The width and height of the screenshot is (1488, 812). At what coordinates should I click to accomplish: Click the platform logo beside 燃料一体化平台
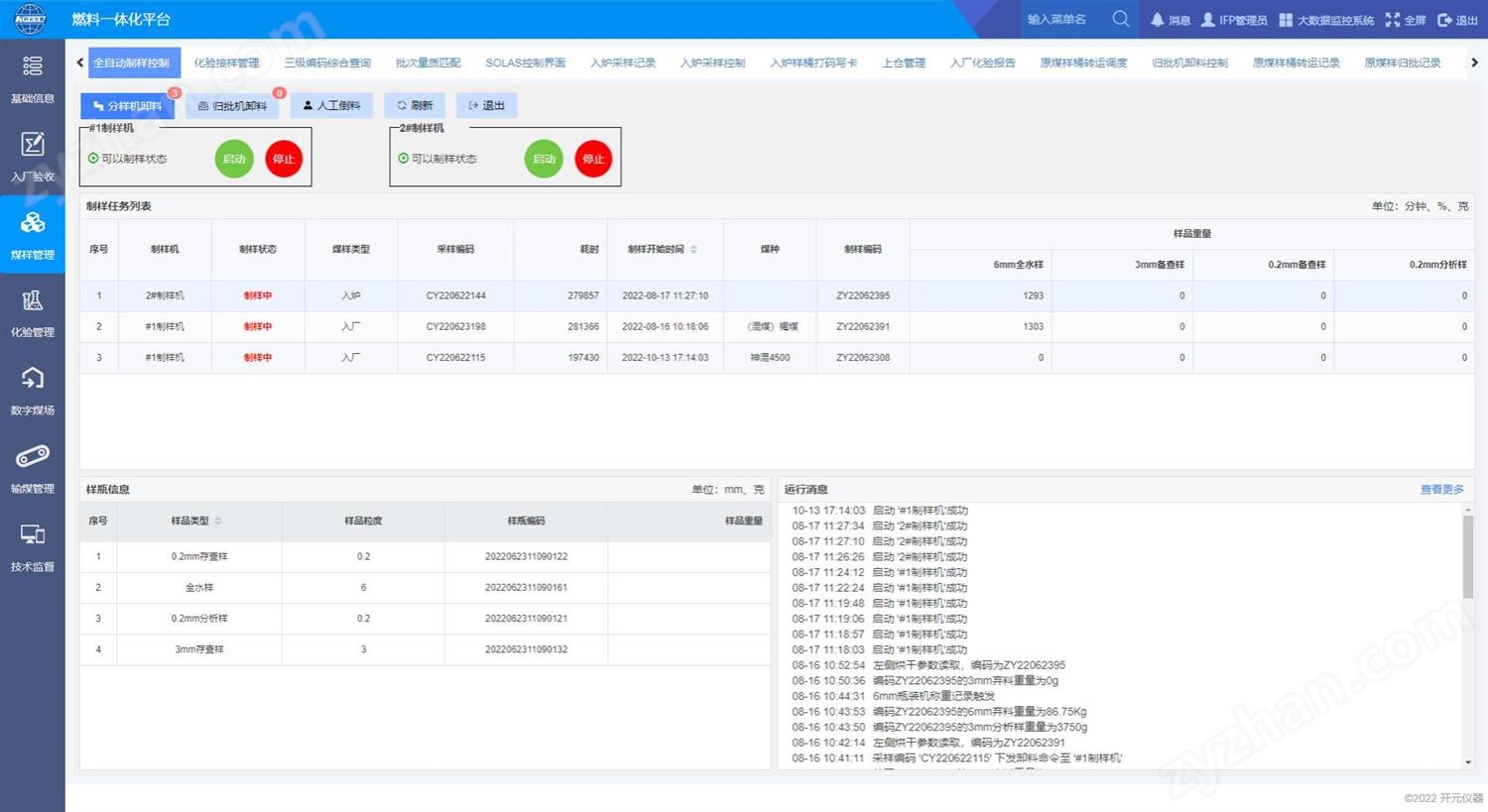pyautogui.click(x=31, y=19)
